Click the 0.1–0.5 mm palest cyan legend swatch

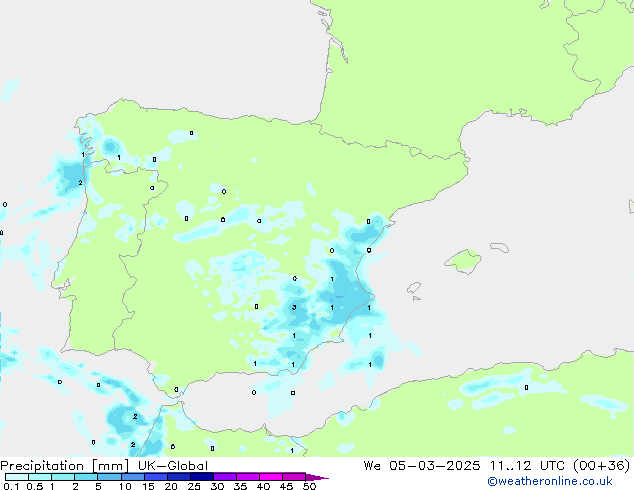17,477
